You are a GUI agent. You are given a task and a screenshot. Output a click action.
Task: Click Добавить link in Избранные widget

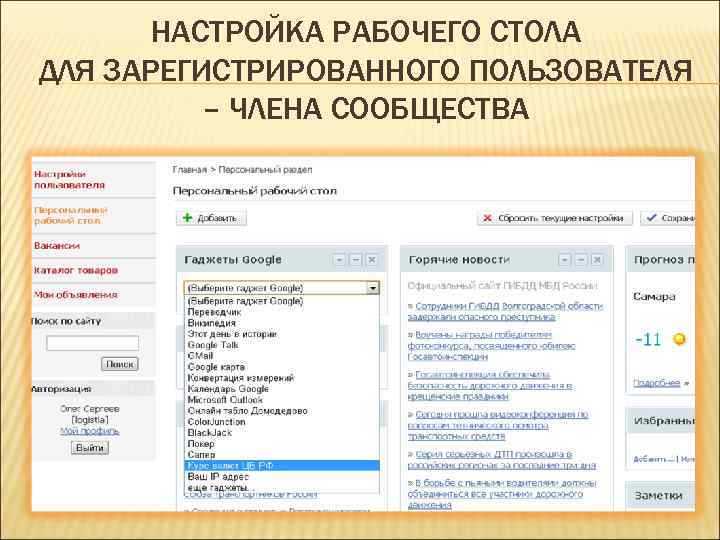654,459
